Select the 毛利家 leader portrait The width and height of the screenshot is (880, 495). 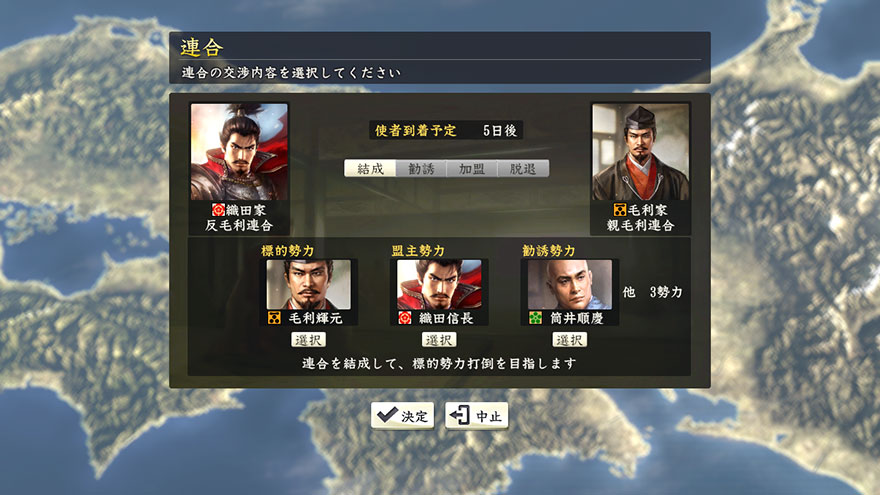point(640,152)
